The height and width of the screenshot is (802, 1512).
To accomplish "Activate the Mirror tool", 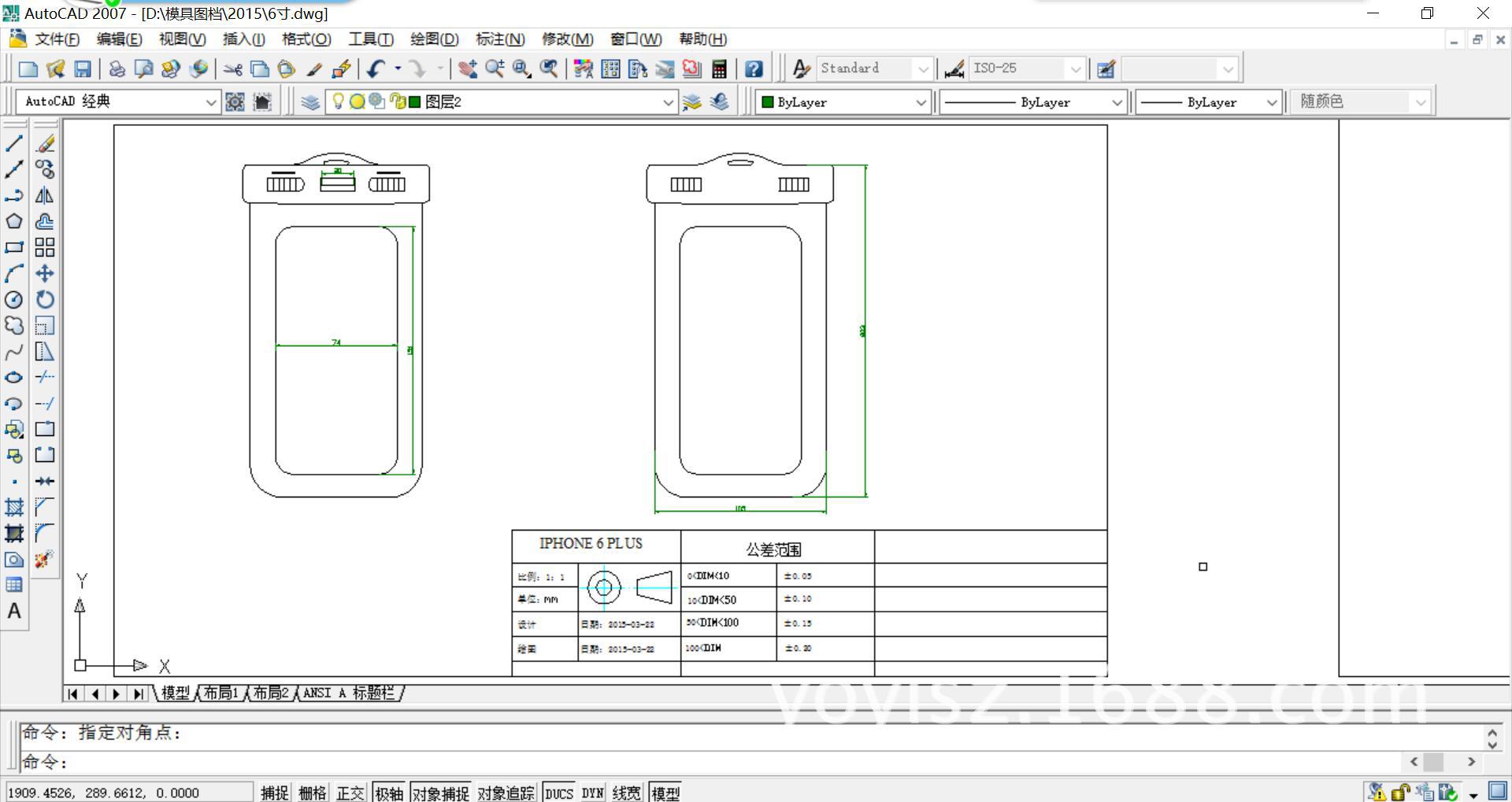I will coord(45,195).
